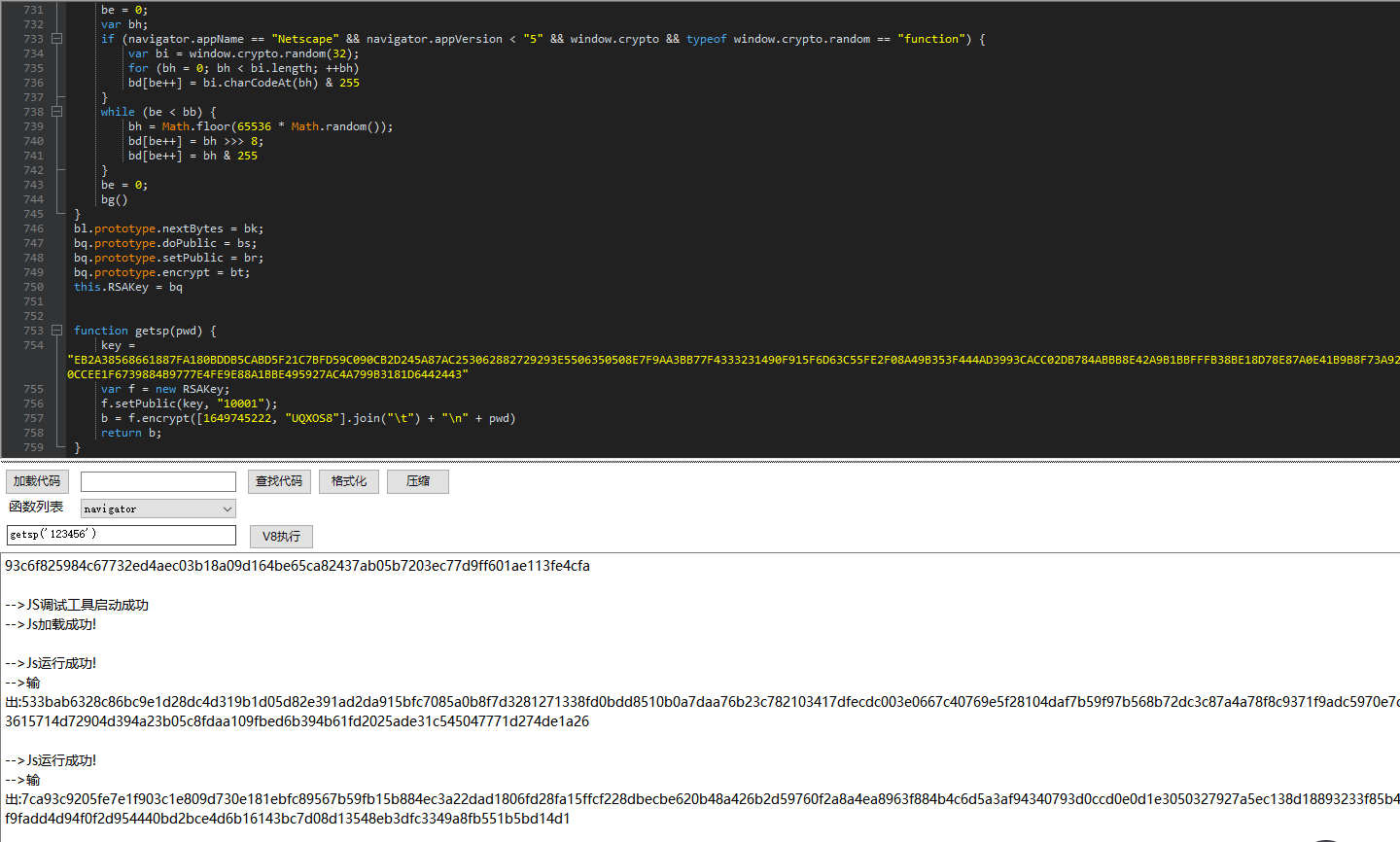Viewport: 1400px width, 842px height.
Task: Click line number 753 in the gutter
Action: 33,331
